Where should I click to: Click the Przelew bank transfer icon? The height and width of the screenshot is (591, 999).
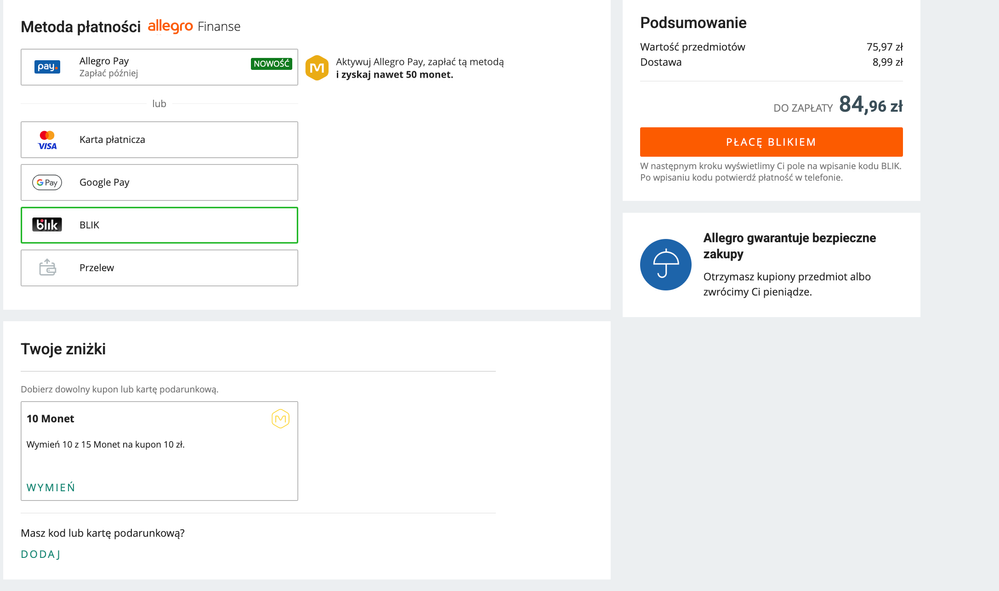[x=47, y=267]
